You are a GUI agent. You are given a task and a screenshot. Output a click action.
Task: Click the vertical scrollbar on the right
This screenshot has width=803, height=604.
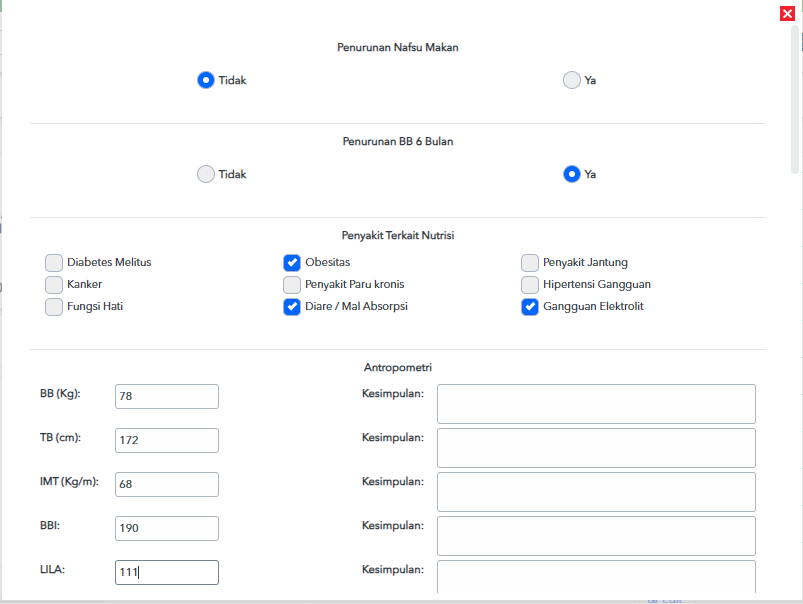tap(795, 100)
